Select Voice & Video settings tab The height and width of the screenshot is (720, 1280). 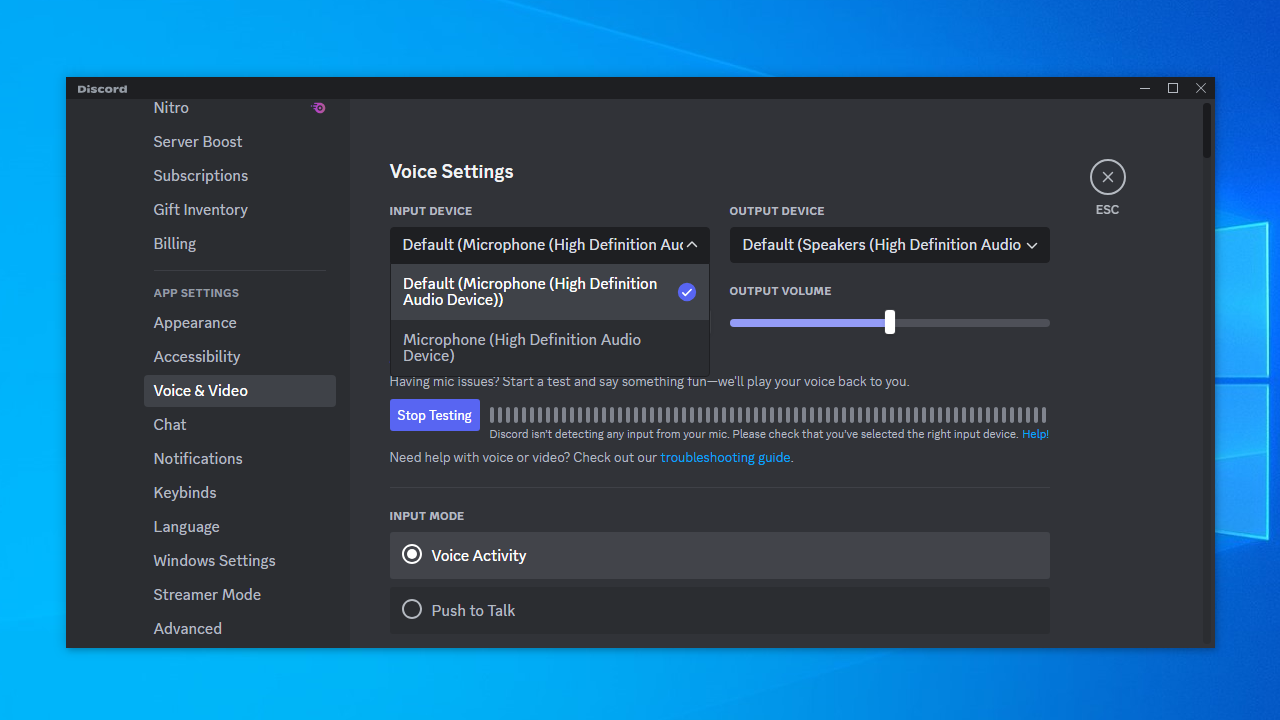(x=240, y=391)
